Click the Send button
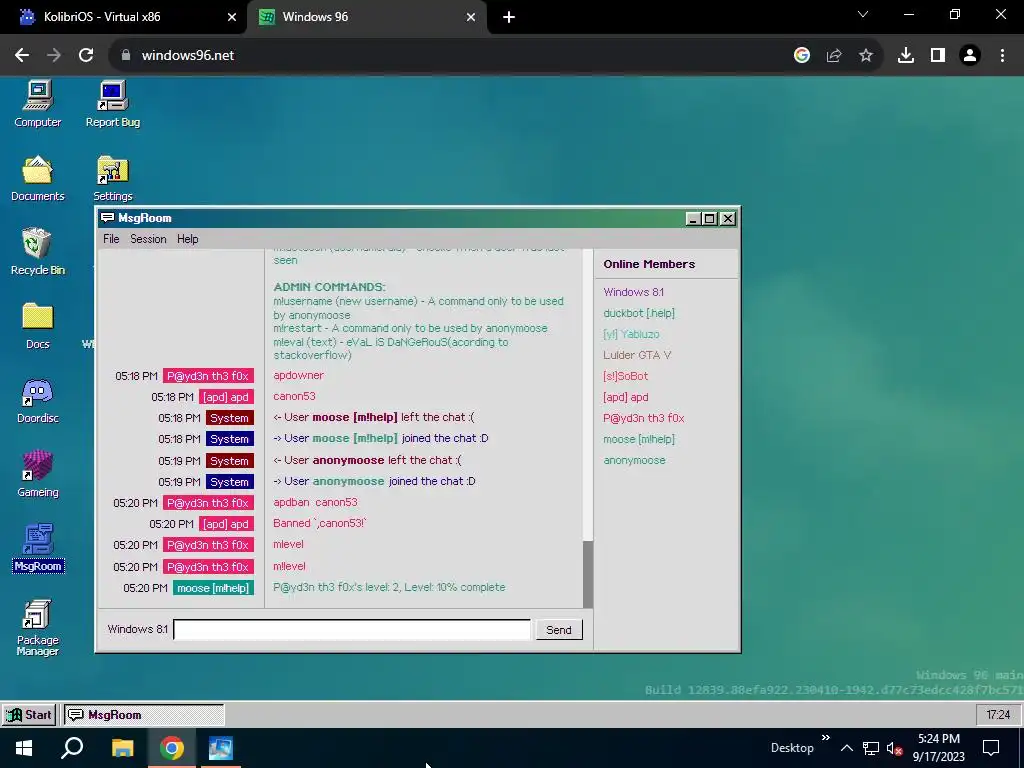 coord(559,630)
